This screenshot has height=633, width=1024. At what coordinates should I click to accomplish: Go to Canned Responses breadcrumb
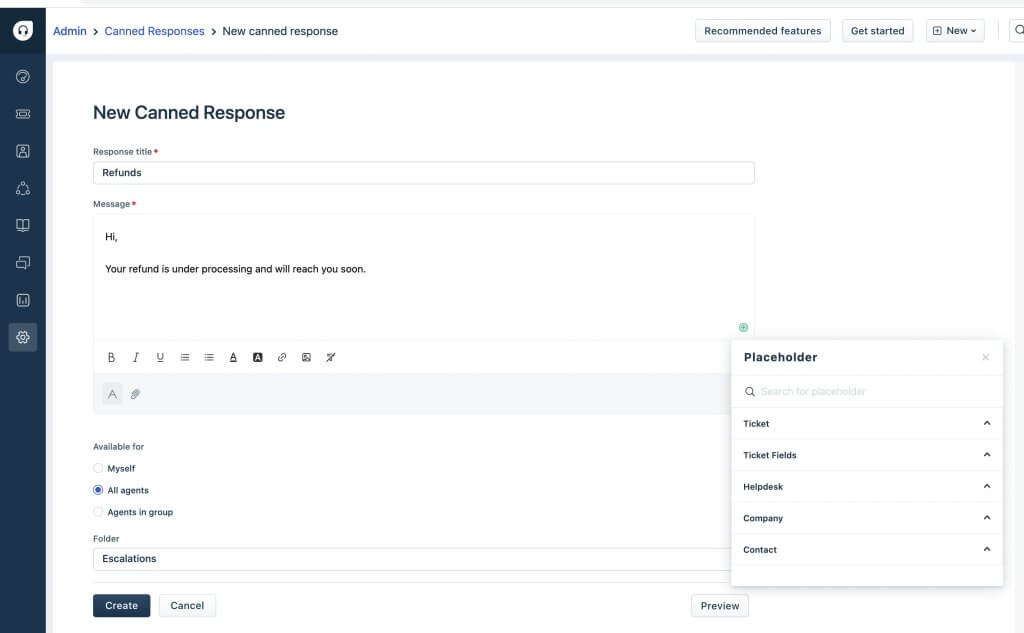[154, 31]
